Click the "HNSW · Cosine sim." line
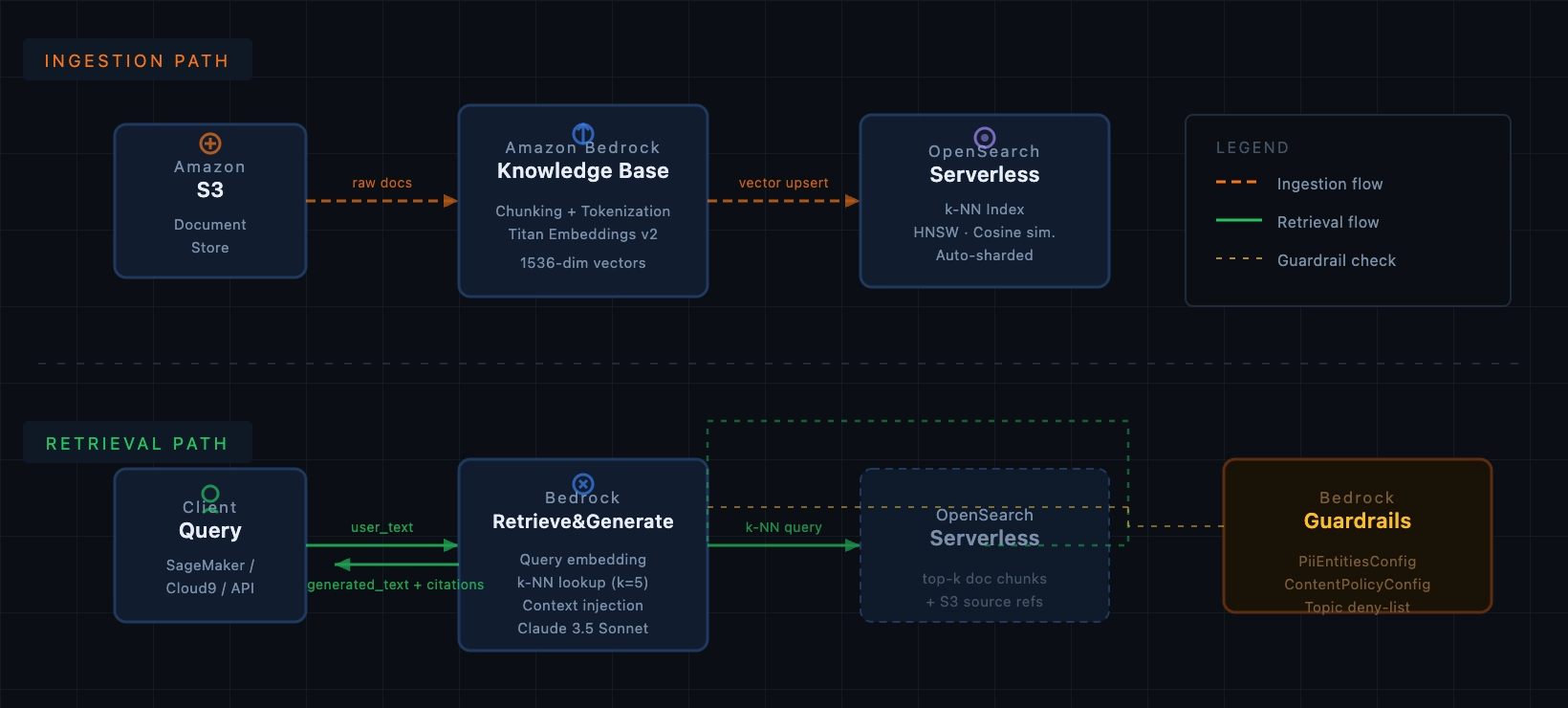The image size is (1568, 708). (x=985, y=232)
